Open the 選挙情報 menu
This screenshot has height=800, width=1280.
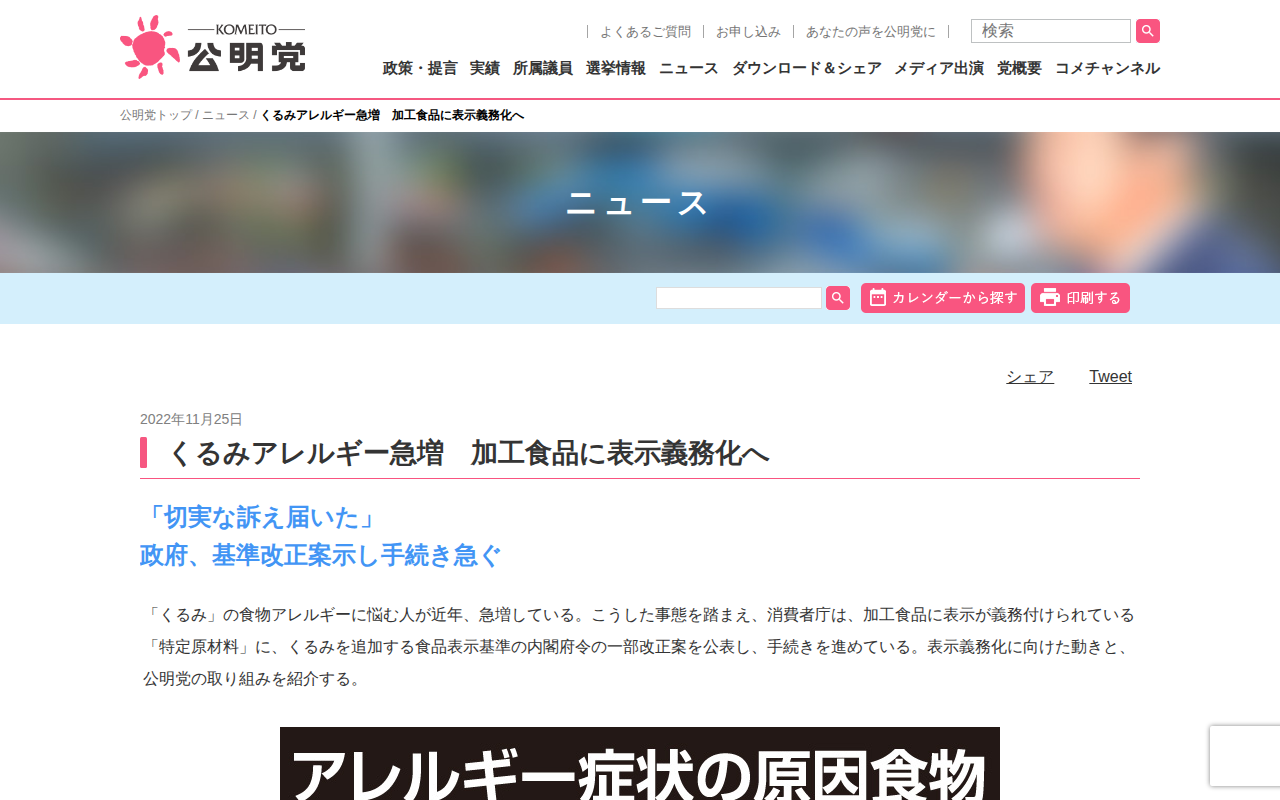point(616,68)
